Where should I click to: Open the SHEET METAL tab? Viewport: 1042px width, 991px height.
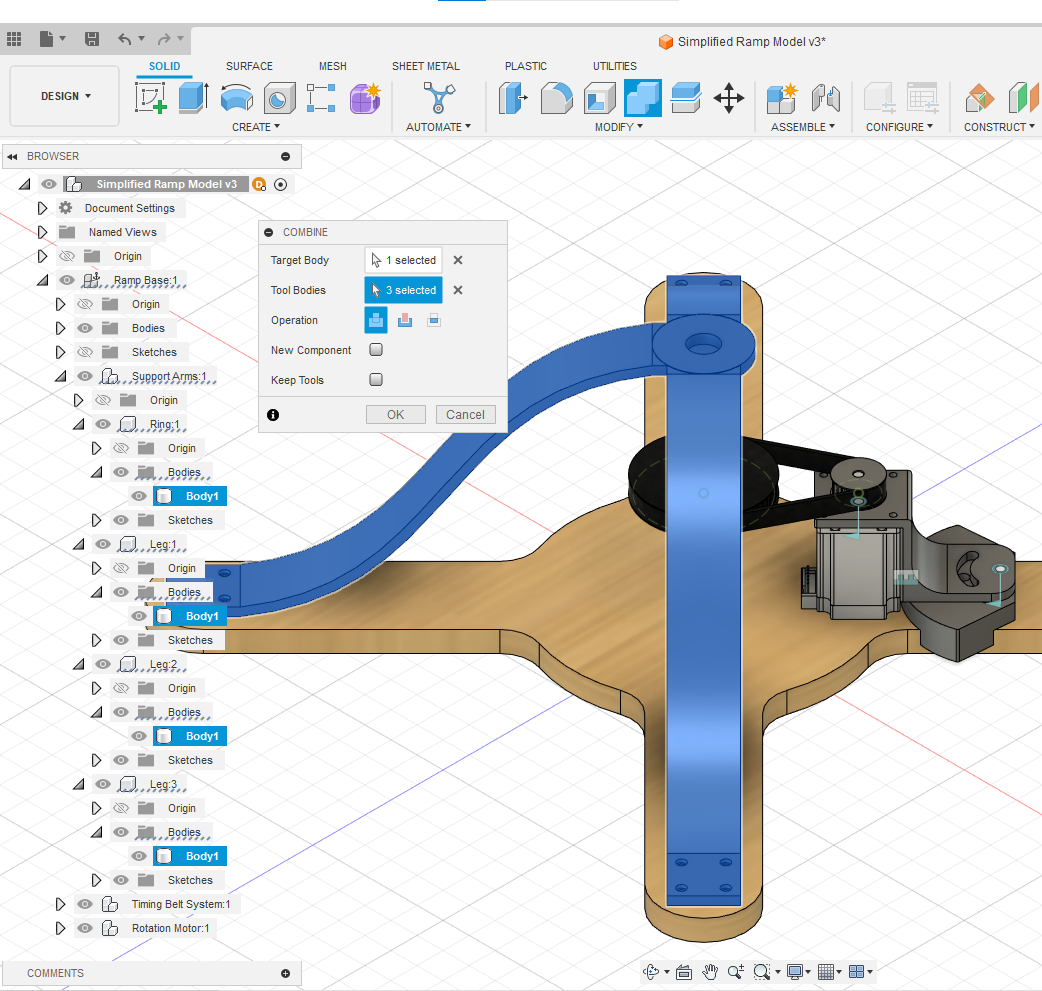point(426,66)
